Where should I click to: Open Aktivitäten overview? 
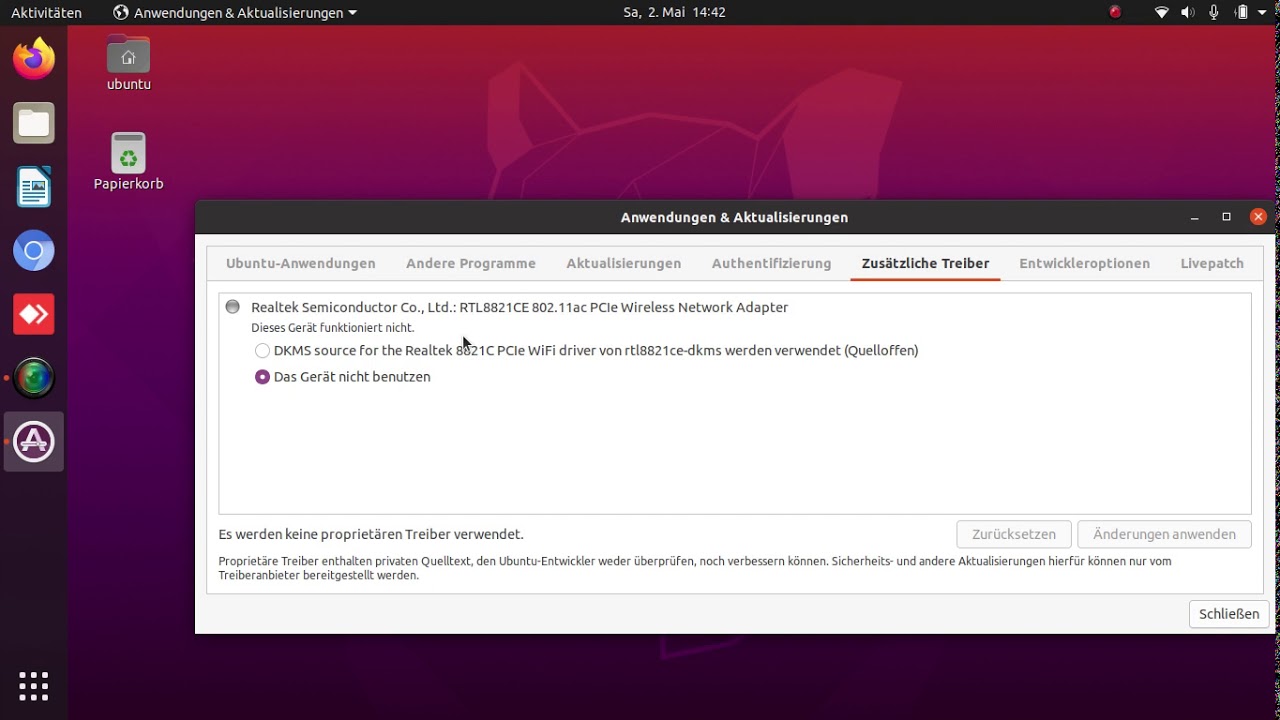coord(47,13)
